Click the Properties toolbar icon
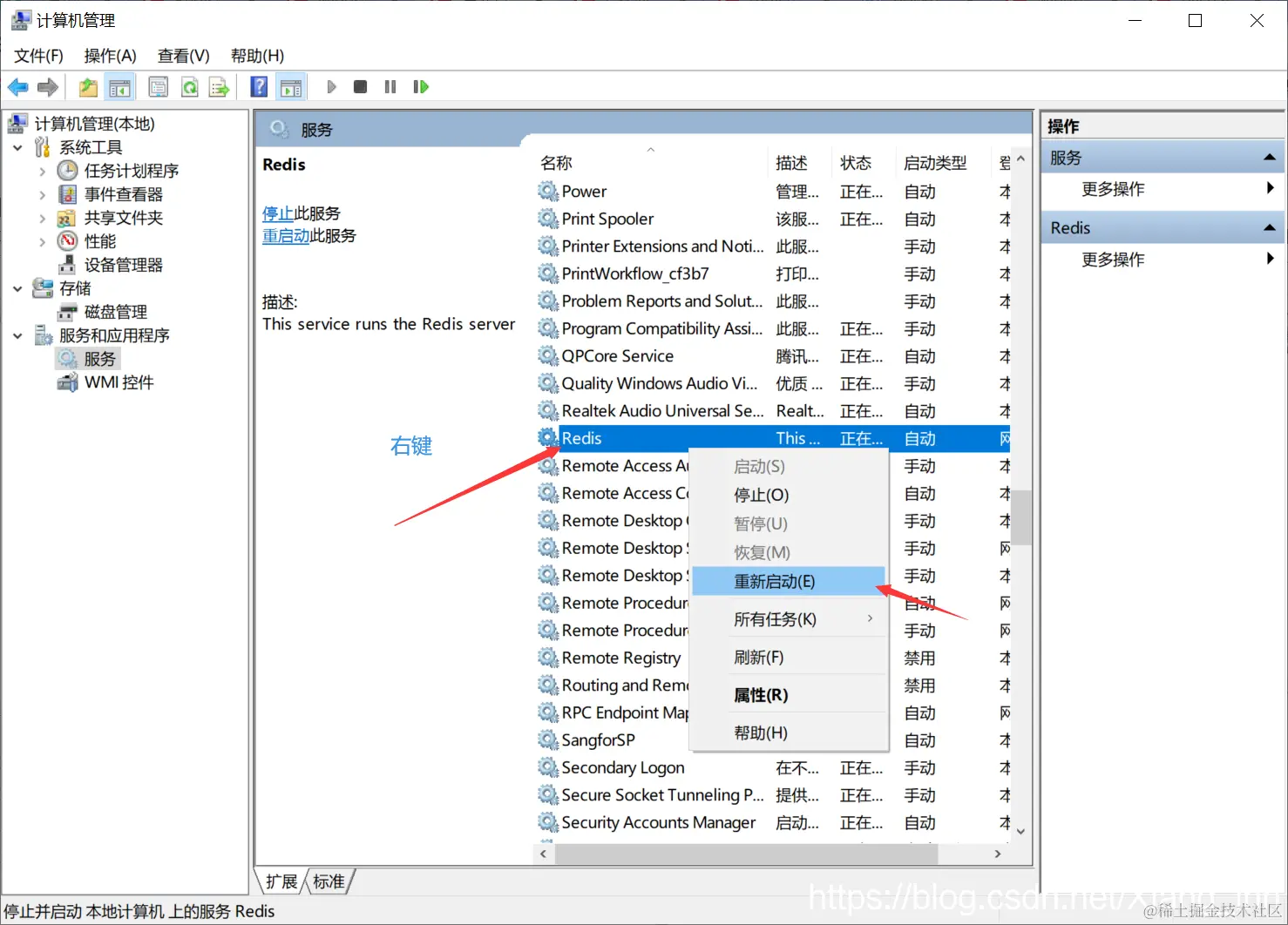The height and width of the screenshot is (925, 1288). click(x=159, y=87)
